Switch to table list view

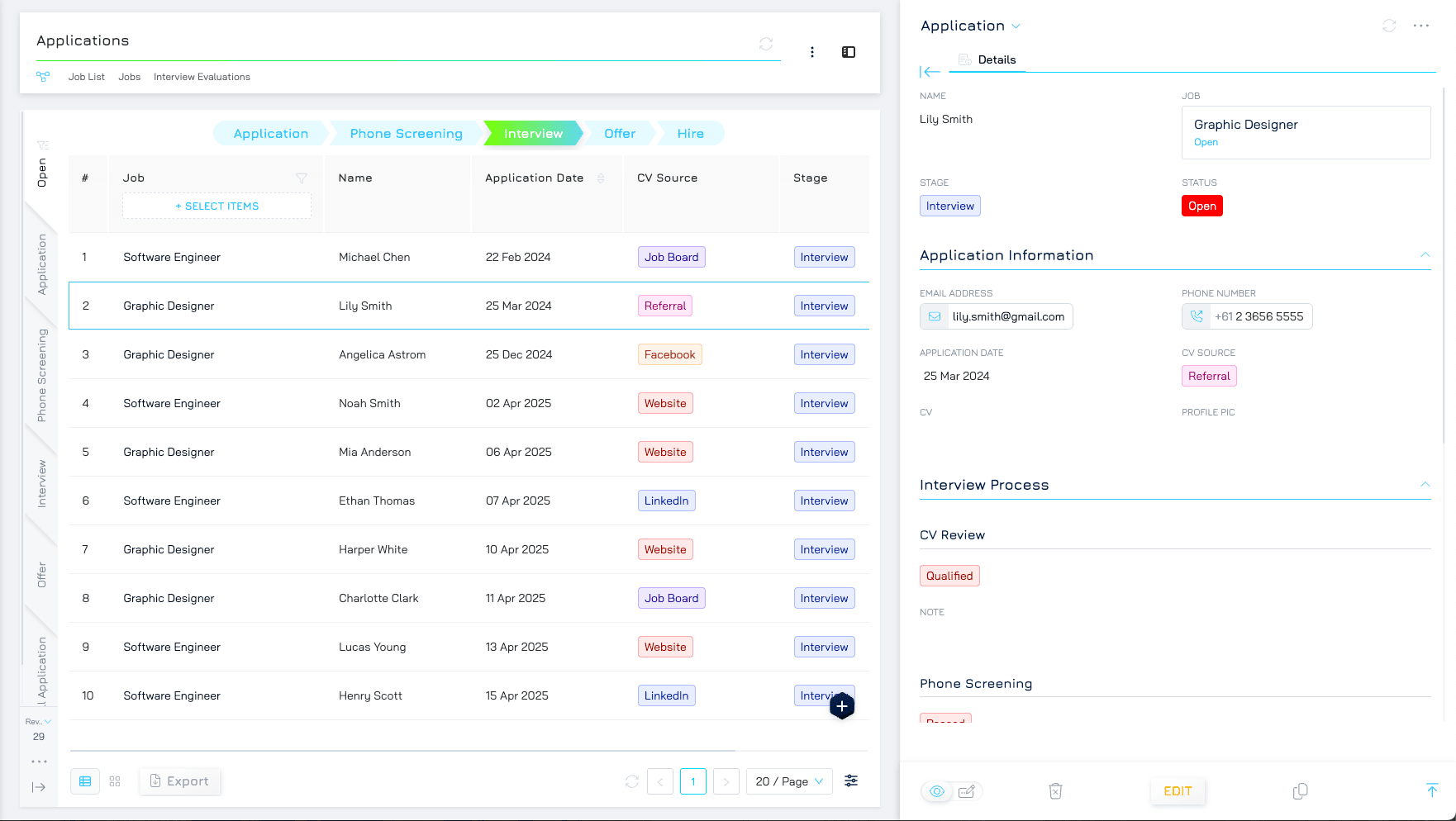[x=85, y=781]
